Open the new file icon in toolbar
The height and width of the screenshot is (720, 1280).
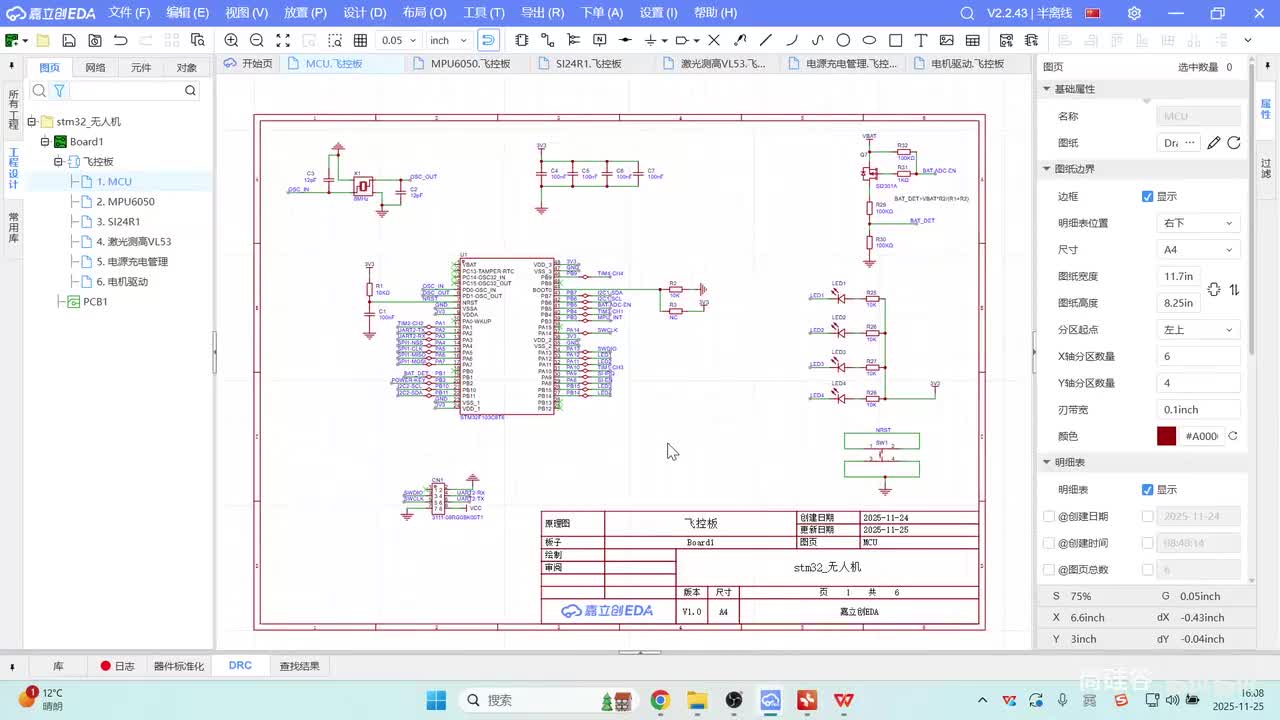(12, 41)
